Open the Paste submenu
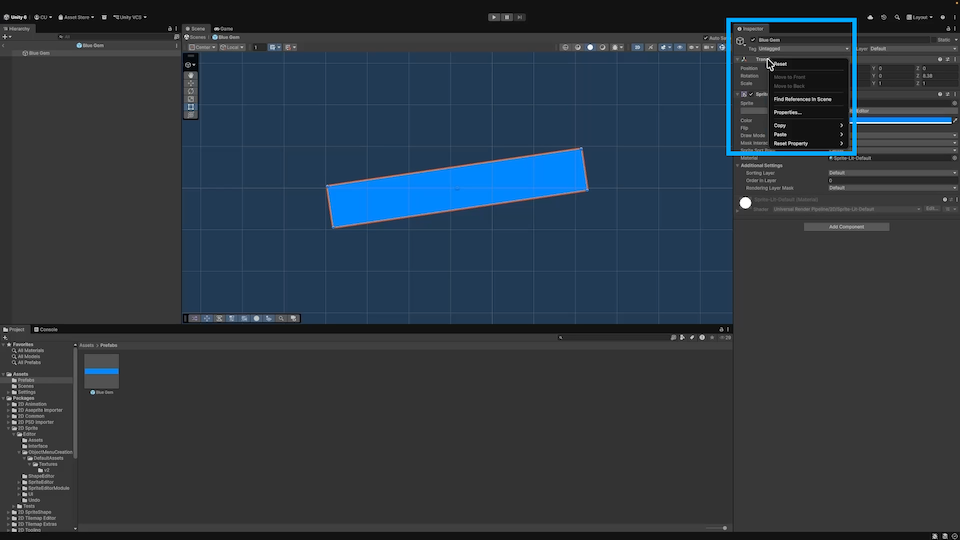The height and width of the screenshot is (540, 960). tap(808, 135)
